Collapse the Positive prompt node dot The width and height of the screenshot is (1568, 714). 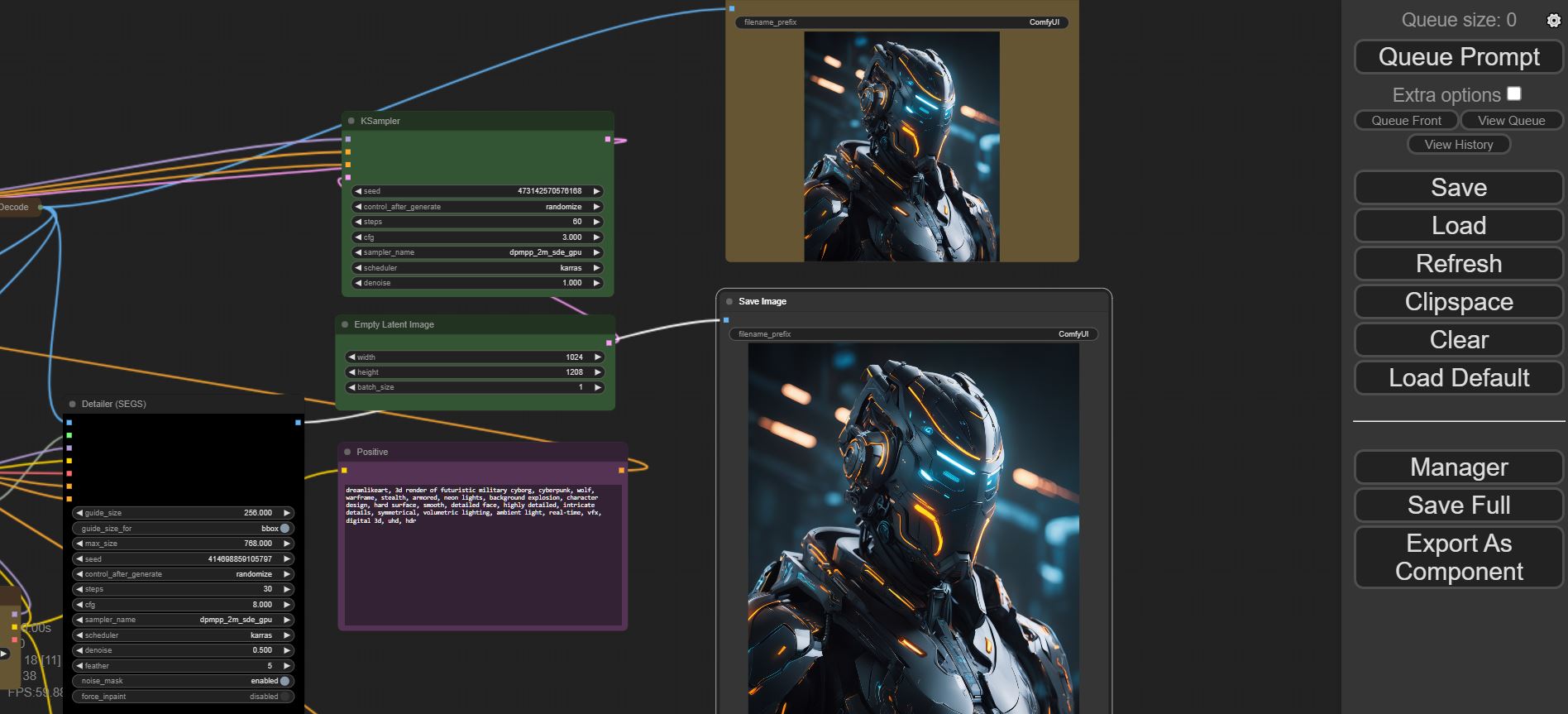click(x=347, y=452)
